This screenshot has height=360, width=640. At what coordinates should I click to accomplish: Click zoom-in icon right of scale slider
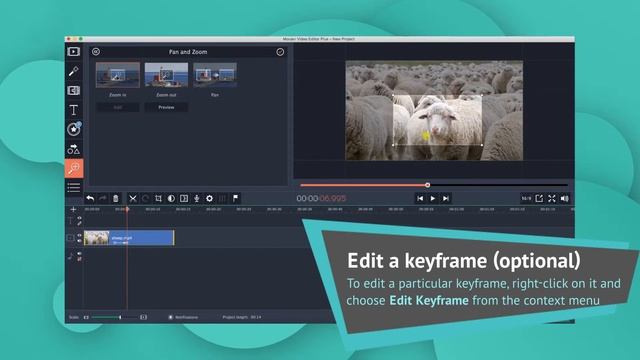coord(143,317)
